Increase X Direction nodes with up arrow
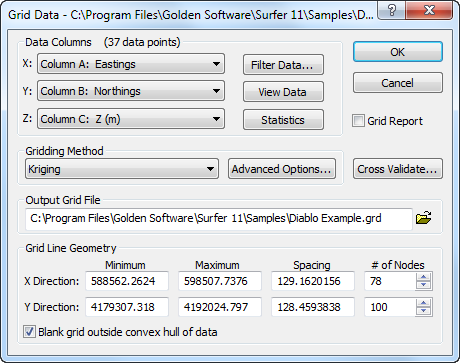 [x=424, y=277]
